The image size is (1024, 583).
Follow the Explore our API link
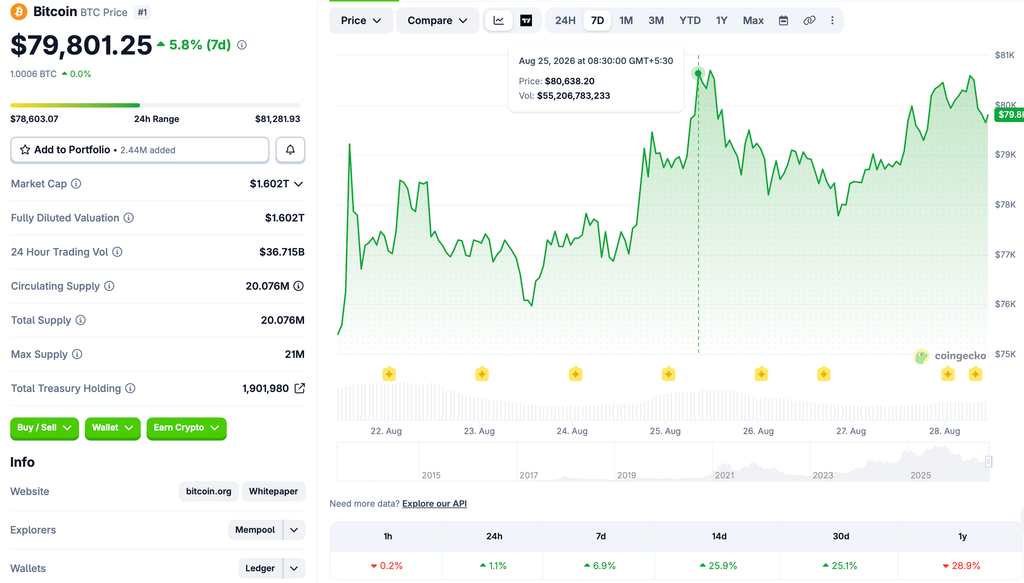(x=434, y=503)
